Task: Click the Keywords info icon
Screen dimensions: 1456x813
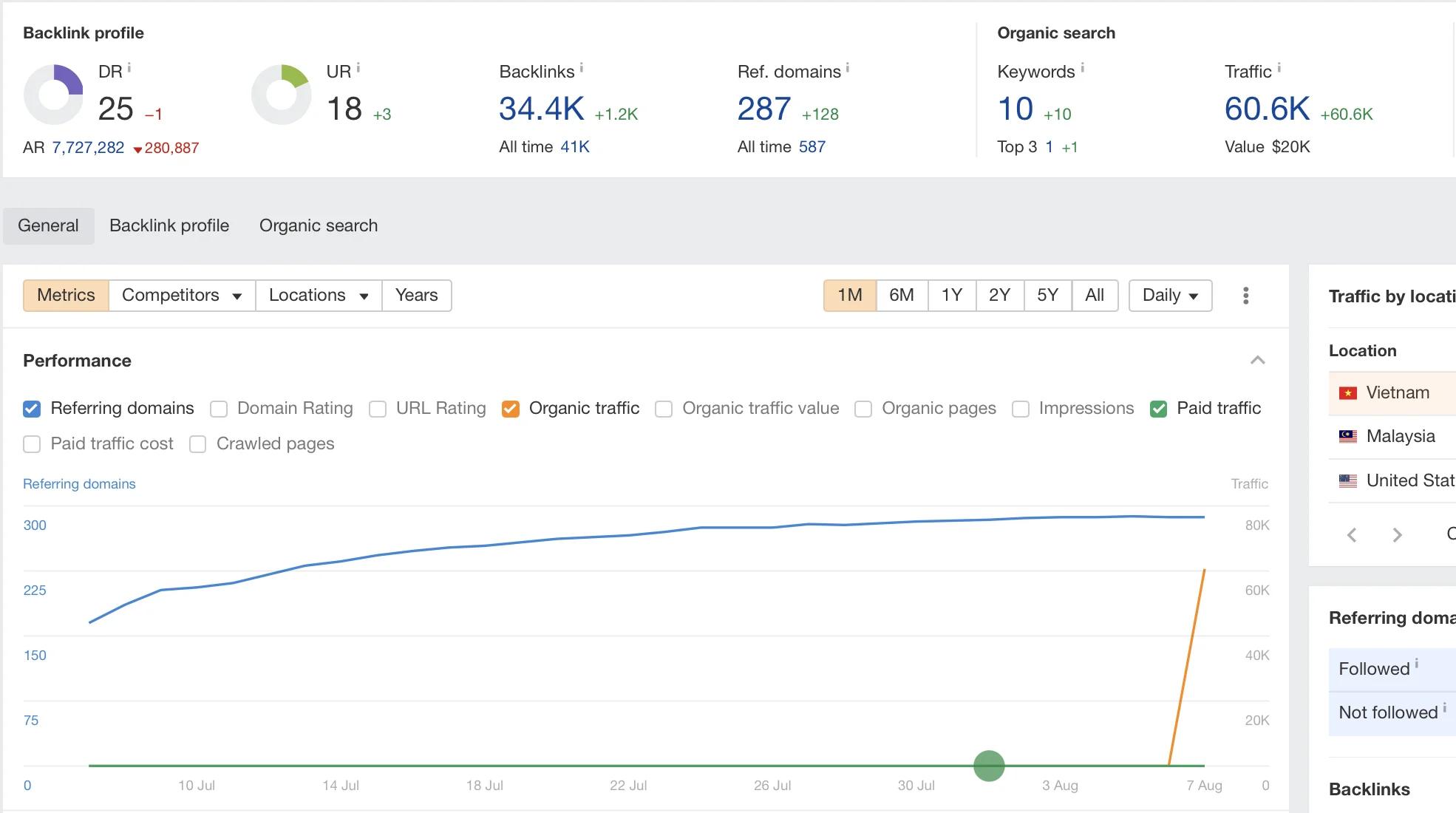Action: tap(1083, 68)
